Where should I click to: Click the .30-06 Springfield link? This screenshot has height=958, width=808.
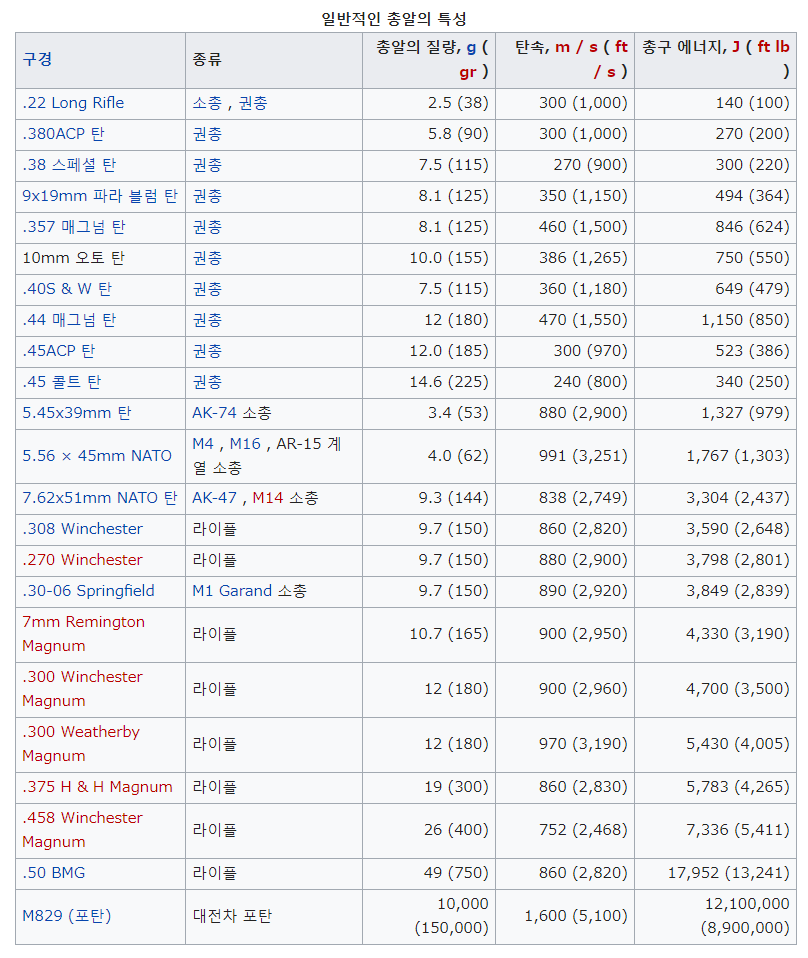pyautogui.click(x=88, y=591)
